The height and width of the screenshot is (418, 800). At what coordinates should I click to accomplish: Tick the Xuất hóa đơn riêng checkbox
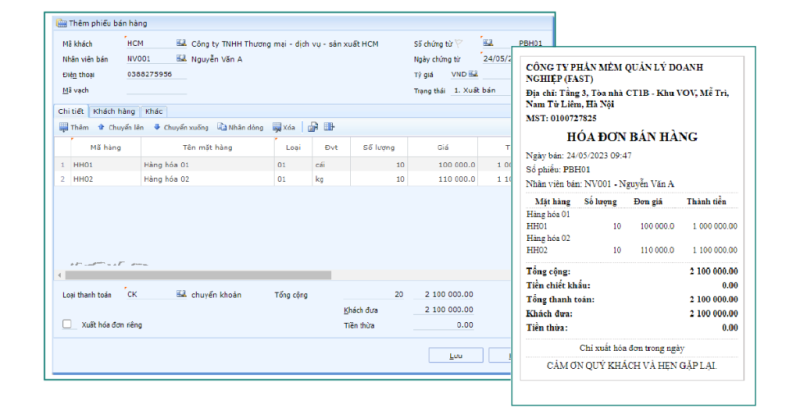(x=67, y=324)
